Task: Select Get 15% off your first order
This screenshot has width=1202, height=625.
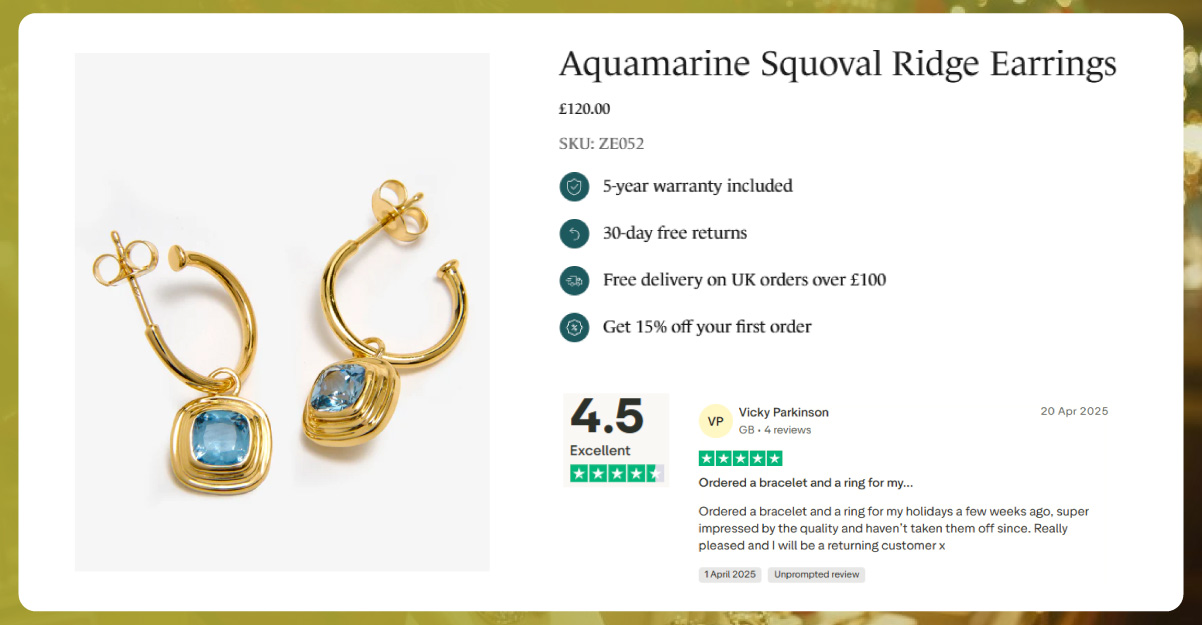Action: 707,327
